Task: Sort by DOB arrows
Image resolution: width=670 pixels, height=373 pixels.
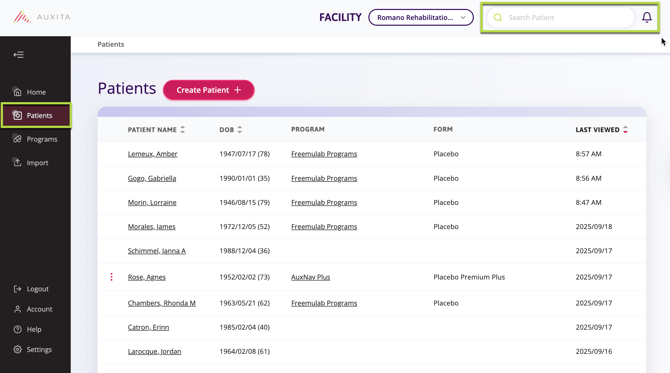Action: click(240, 129)
